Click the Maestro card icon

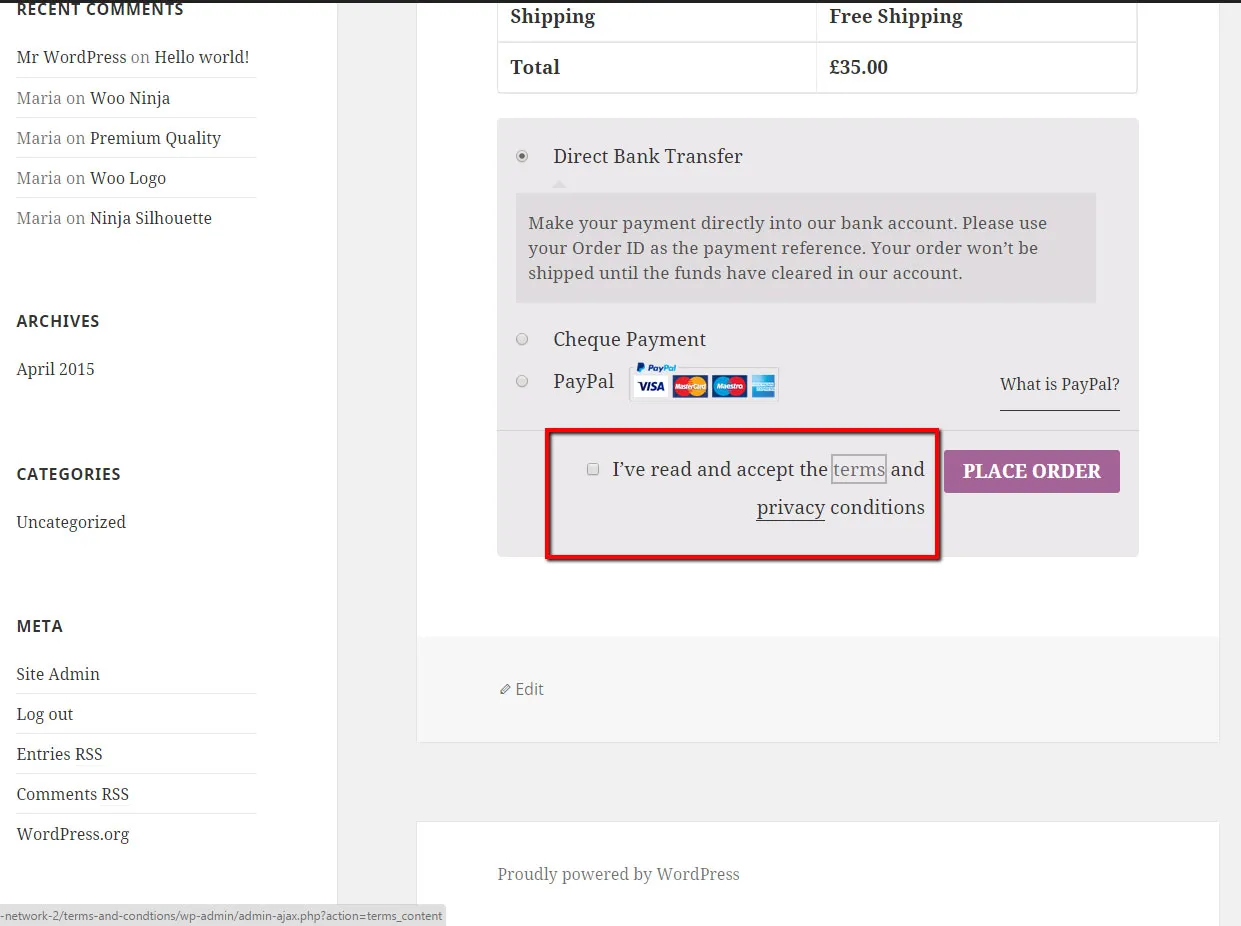730,385
